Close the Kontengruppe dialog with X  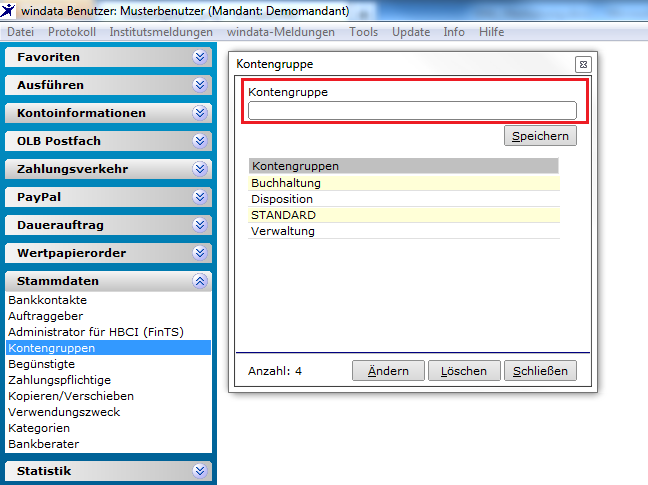pyautogui.click(x=584, y=64)
